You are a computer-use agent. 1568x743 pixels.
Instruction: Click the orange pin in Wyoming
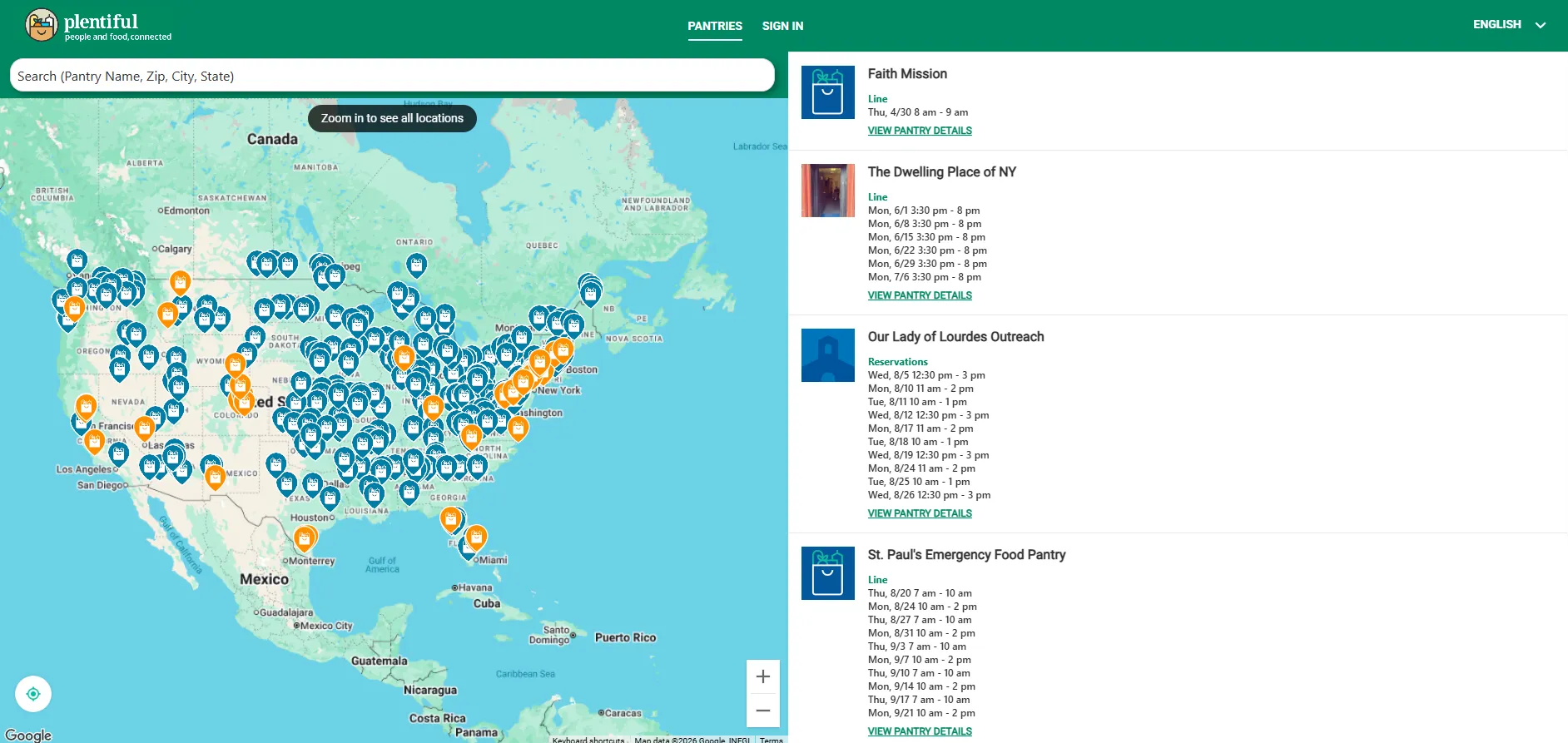pyautogui.click(x=235, y=364)
